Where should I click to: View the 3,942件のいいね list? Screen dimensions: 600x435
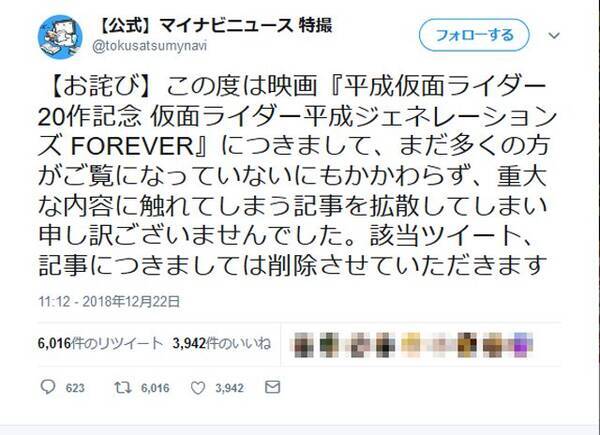point(222,343)
